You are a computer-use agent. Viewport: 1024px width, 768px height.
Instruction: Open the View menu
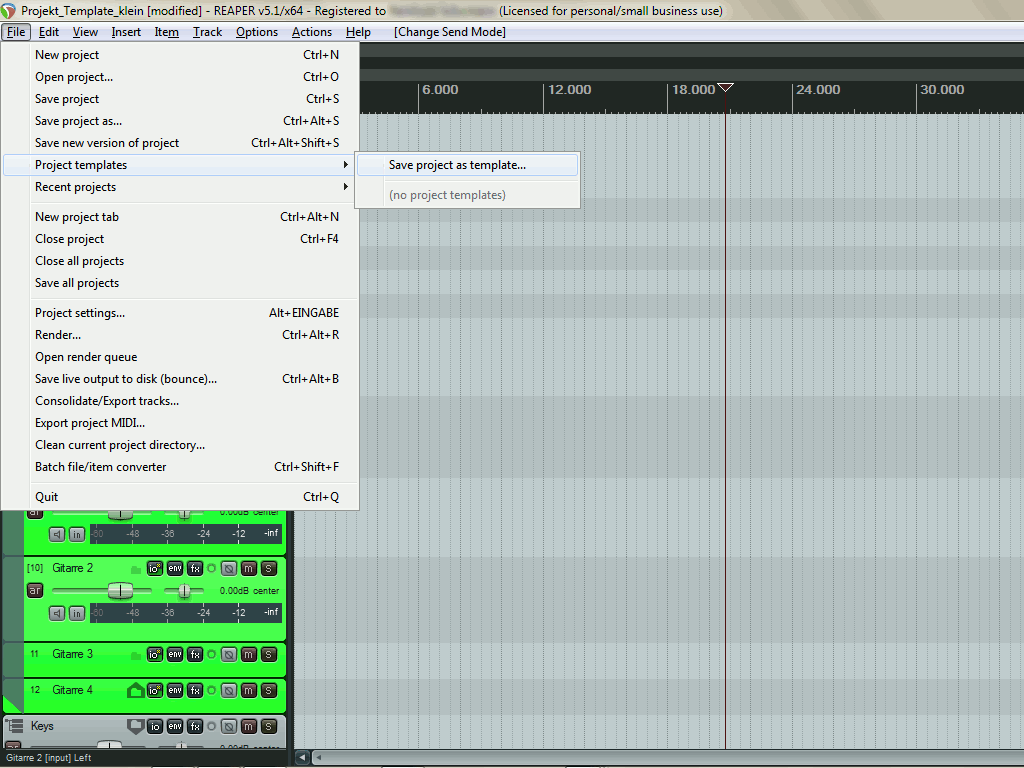pyautogui.click(x=85, y=32)
